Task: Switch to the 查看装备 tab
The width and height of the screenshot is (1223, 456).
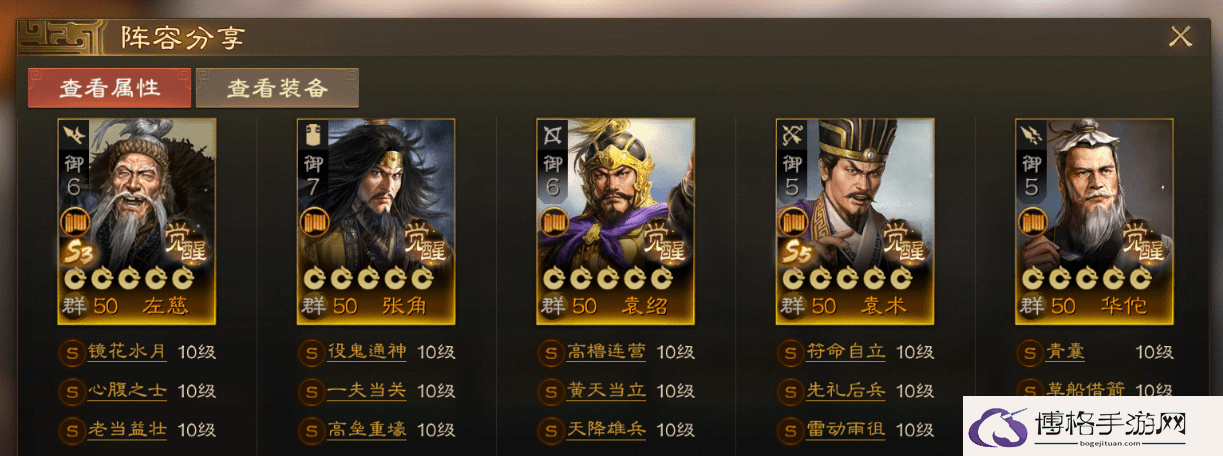Action: [277, 88]
